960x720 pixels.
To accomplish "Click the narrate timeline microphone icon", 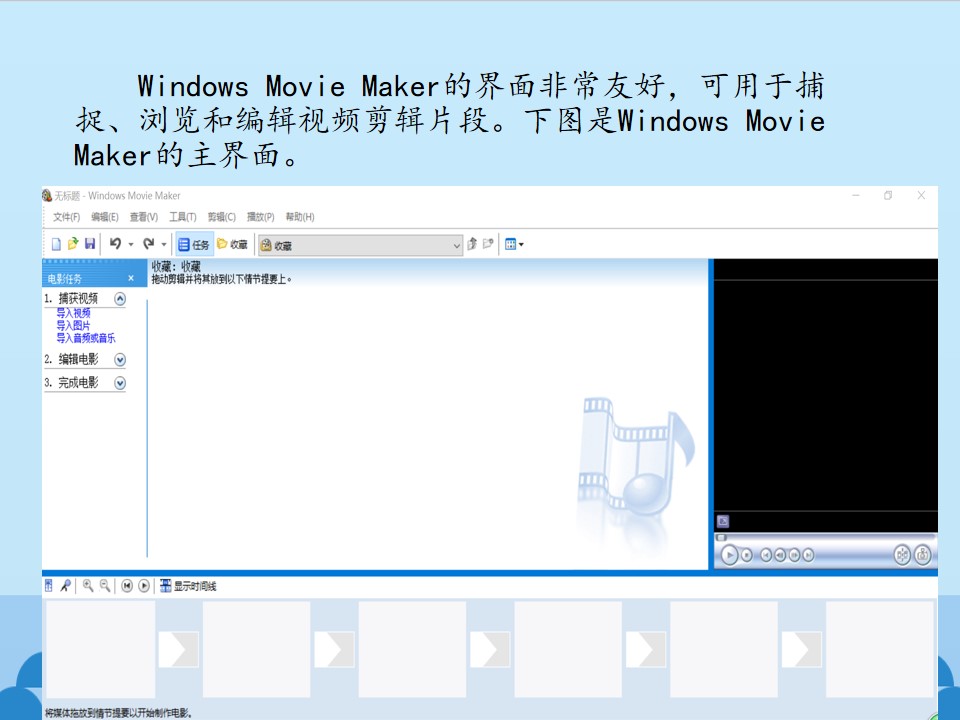I will tap(66, 586).
